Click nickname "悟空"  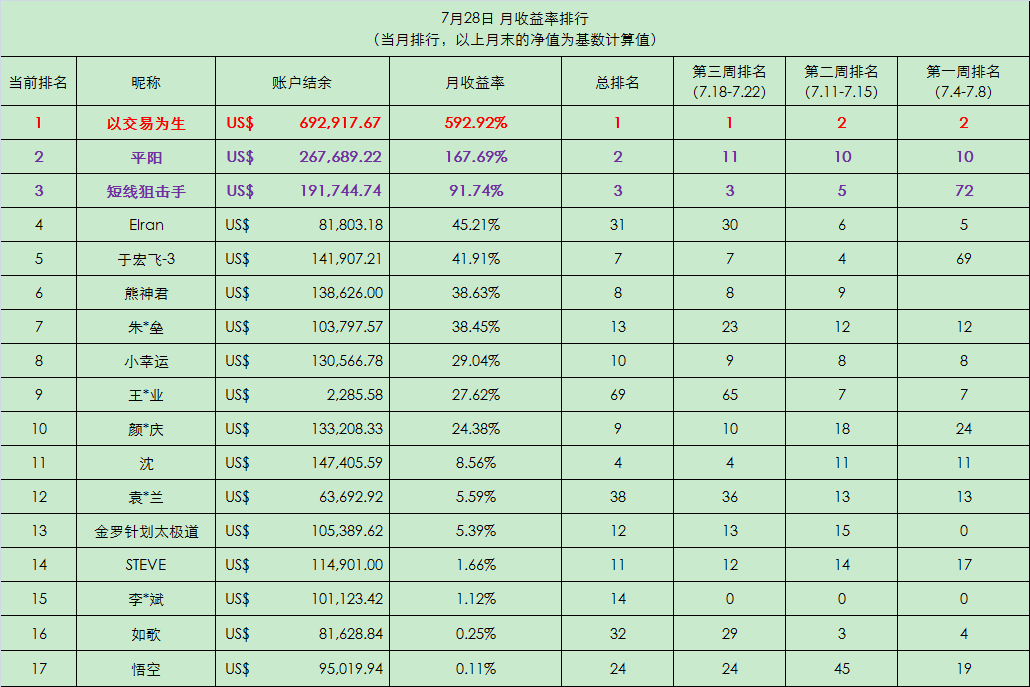click(146, 670)
